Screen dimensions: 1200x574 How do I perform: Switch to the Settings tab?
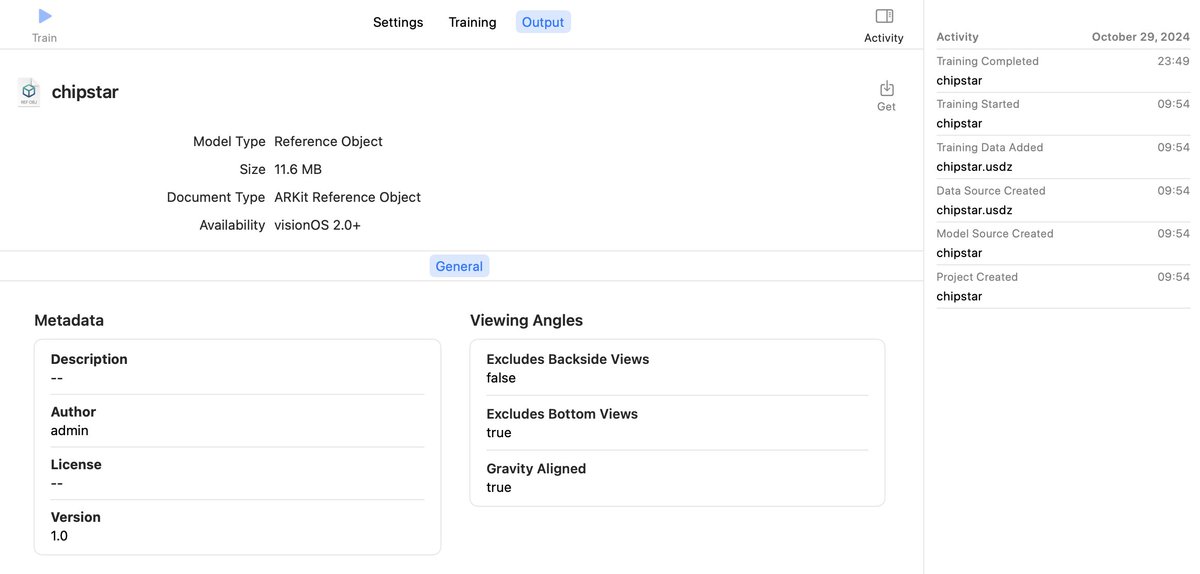398,22
